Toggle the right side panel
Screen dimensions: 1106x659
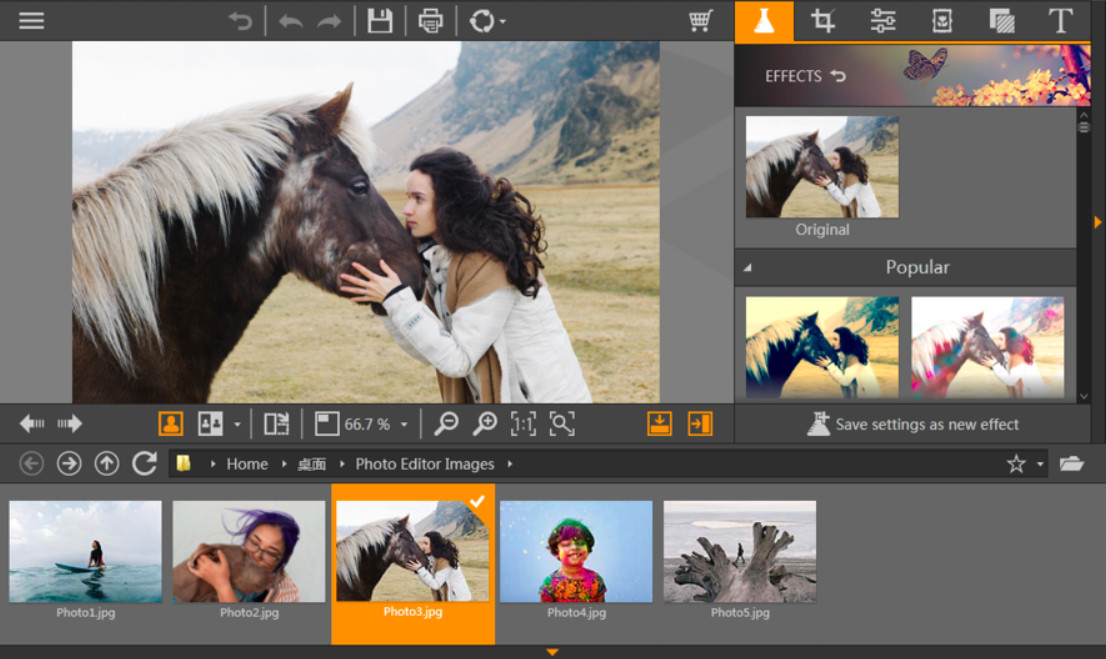click(700, 424)
